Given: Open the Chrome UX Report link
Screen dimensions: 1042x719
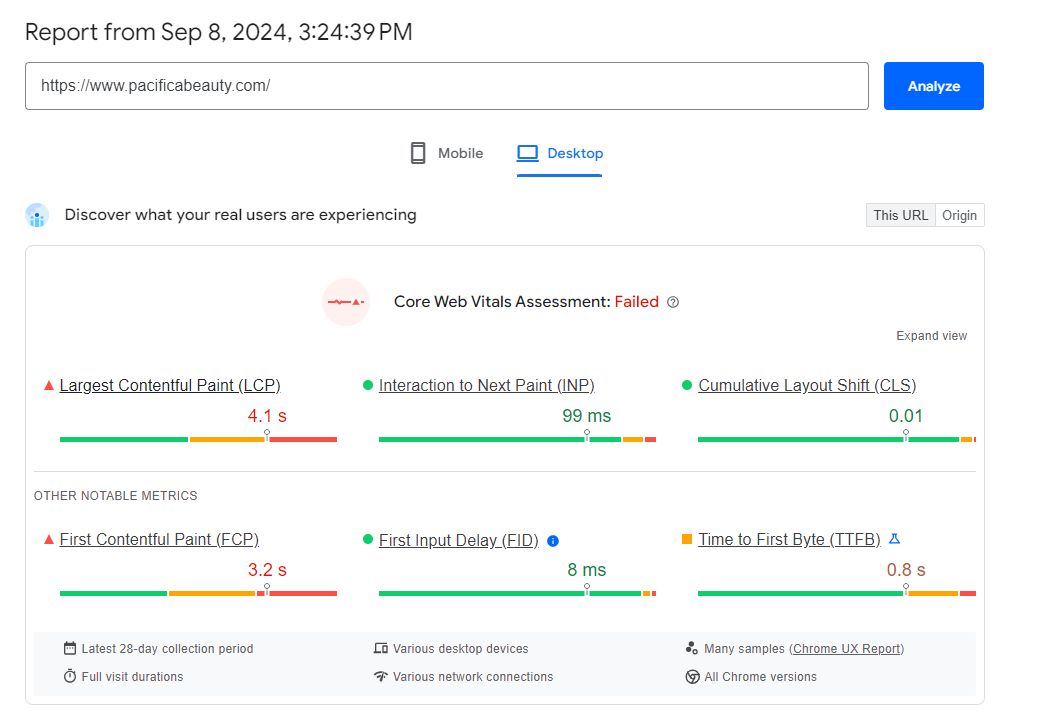Looking at the screenshot, I should point(846,649).
